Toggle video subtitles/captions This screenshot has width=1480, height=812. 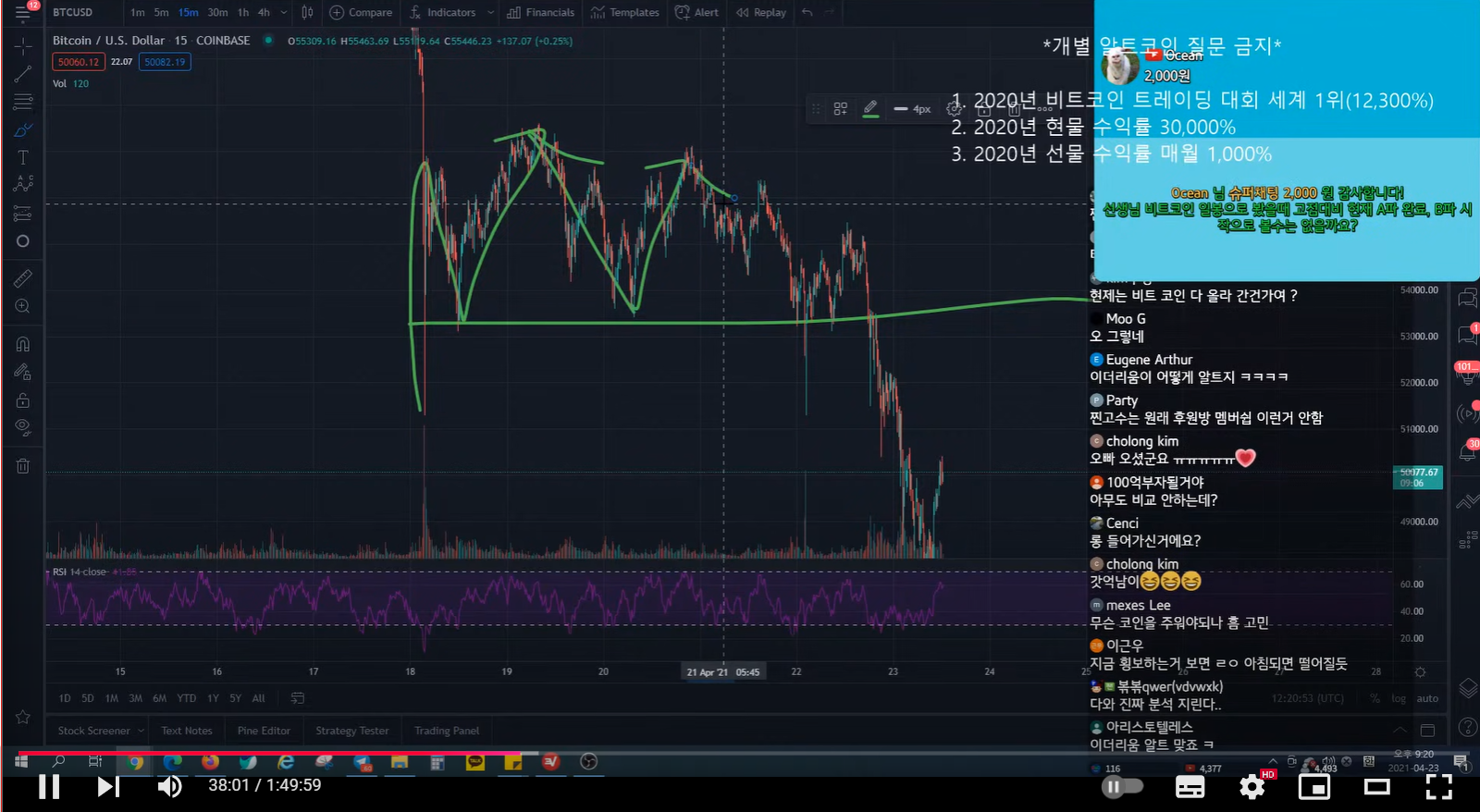pyautogui.click(x=1190, y=787)
